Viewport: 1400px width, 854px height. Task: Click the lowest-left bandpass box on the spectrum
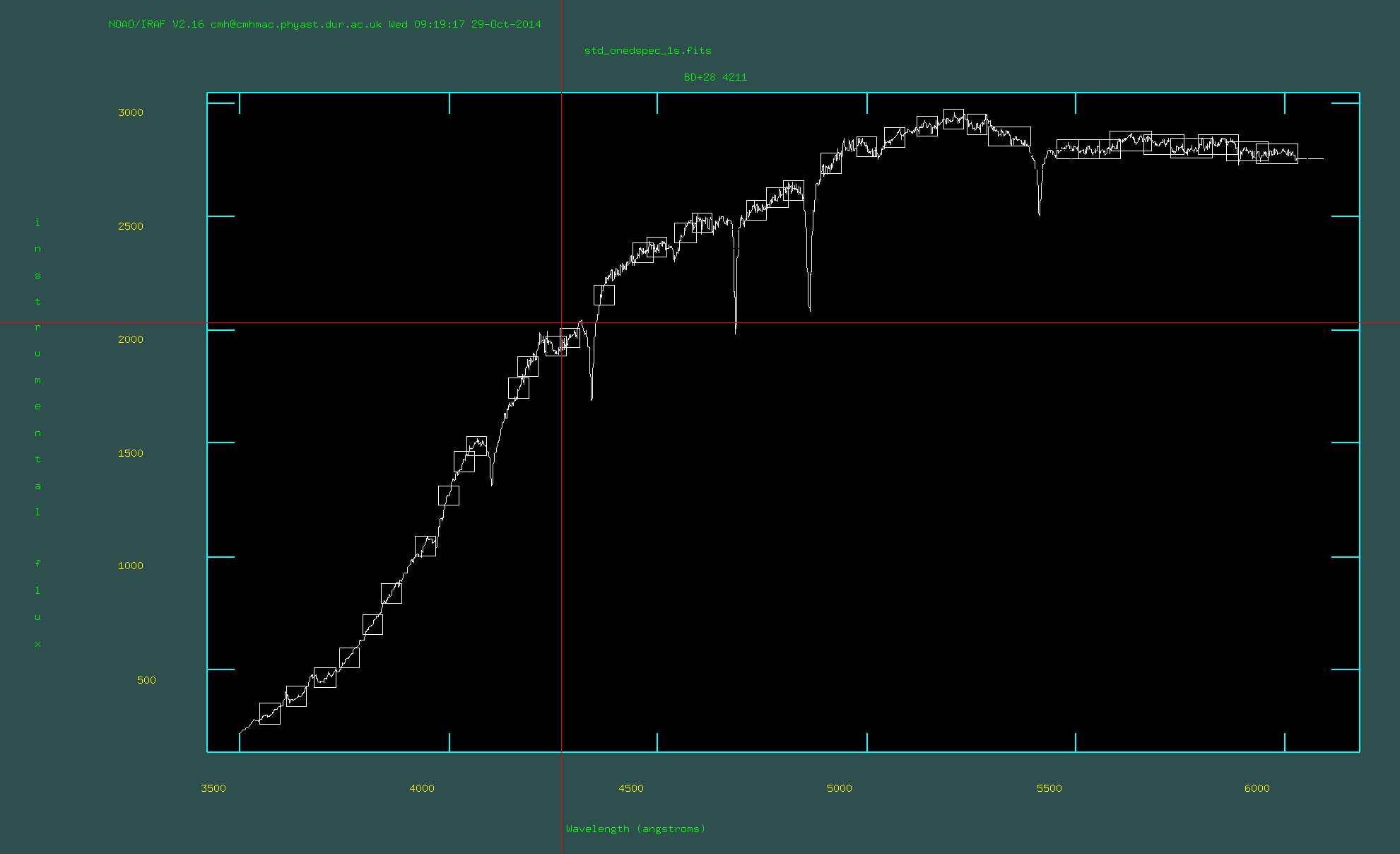pos(270,714)
